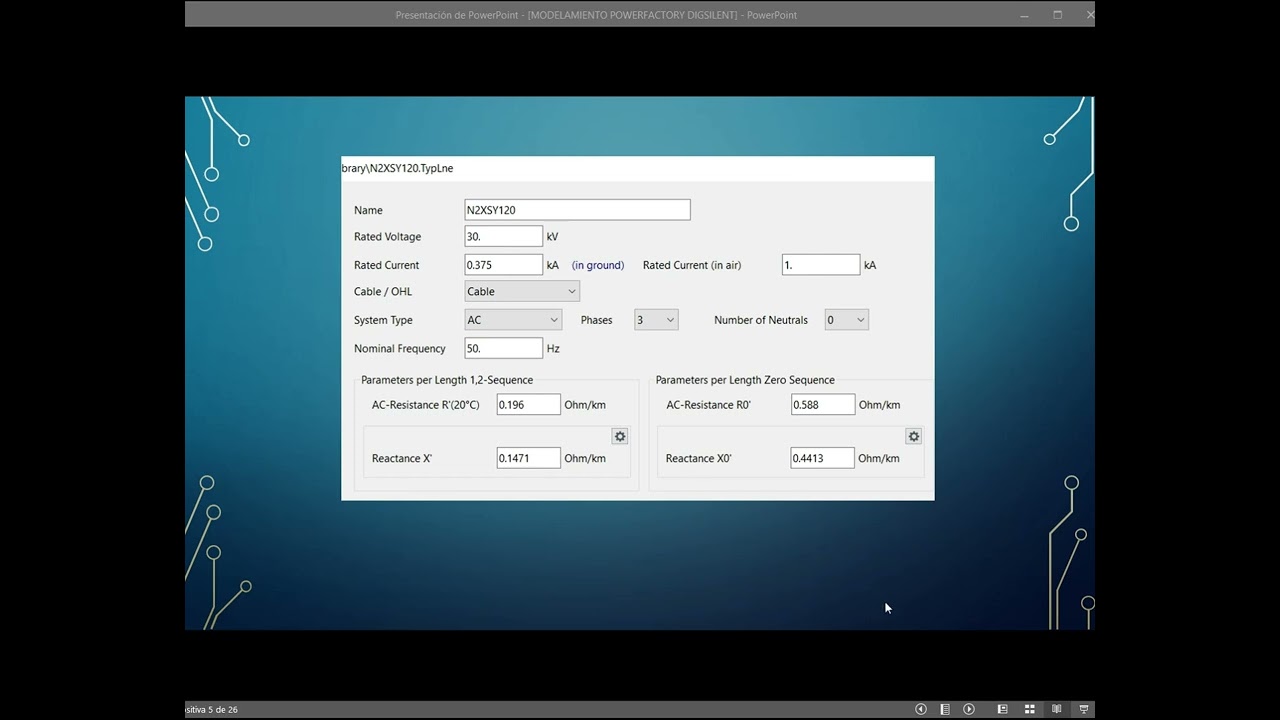Switch to Slide Sorter view icon
1280x720 pixels.
click(x=1029, y=709)
